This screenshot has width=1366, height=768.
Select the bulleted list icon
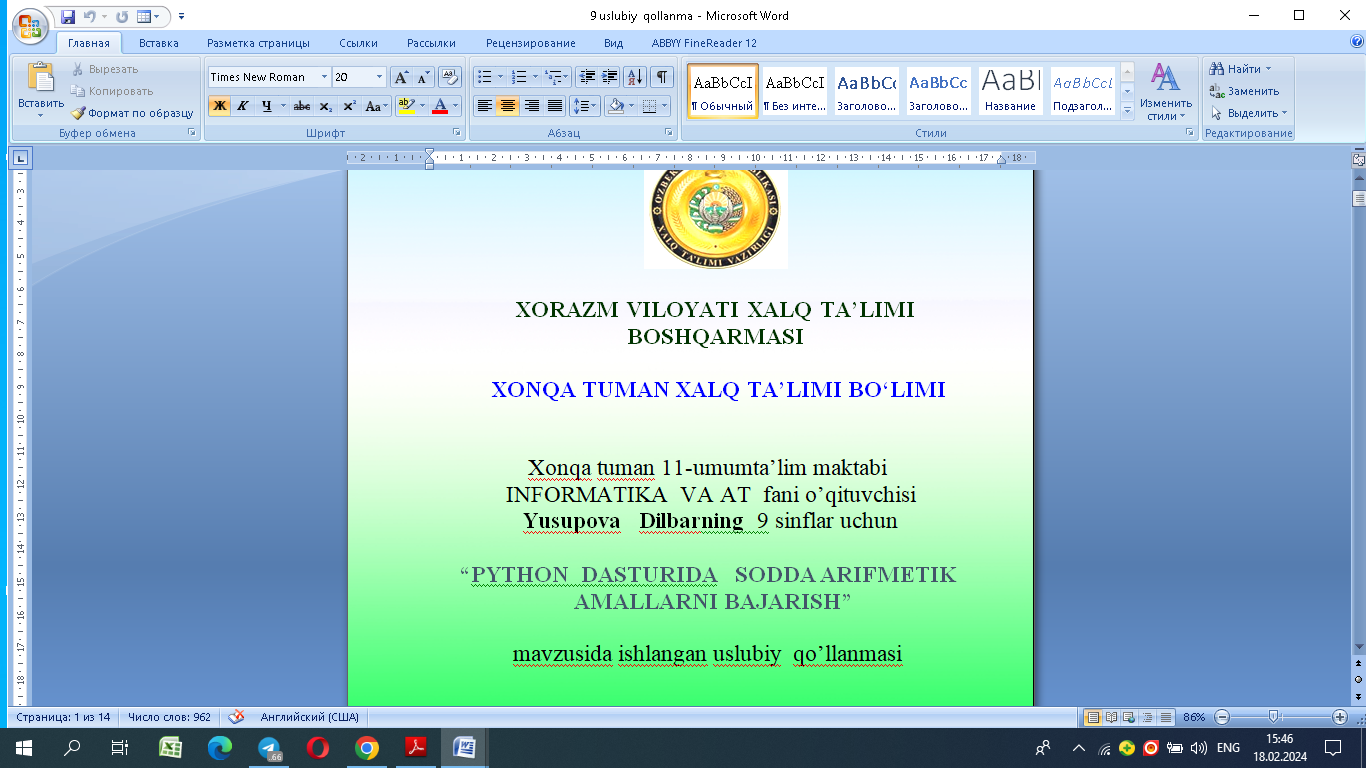point(483,75)
